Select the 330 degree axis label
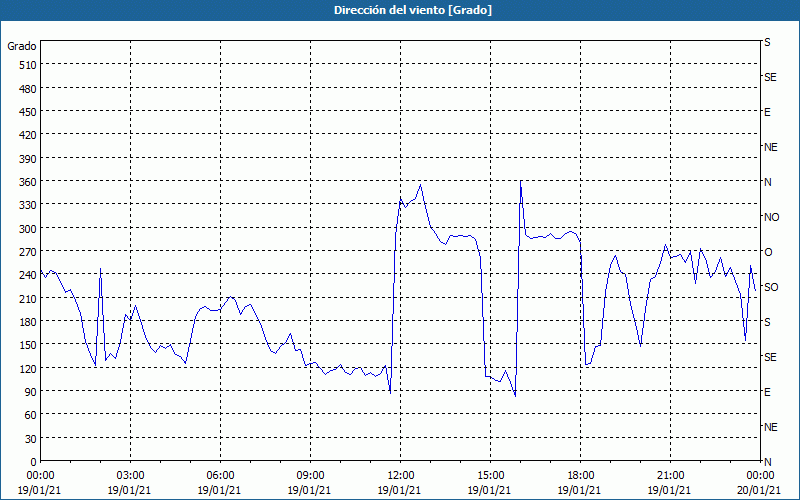The image size is (800, 500). click(28, 205)
